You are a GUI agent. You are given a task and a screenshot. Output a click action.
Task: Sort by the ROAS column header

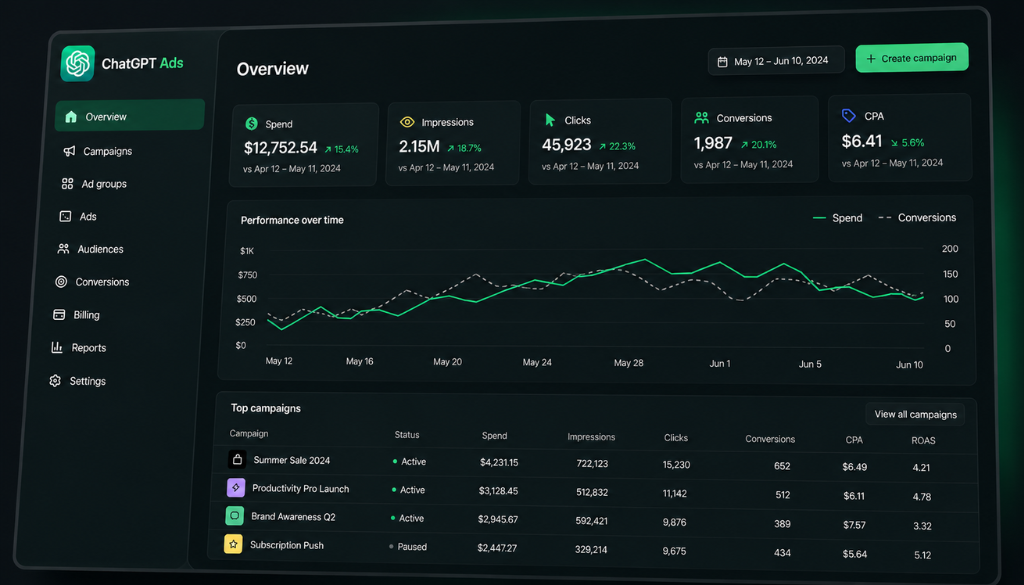[923, 441]
